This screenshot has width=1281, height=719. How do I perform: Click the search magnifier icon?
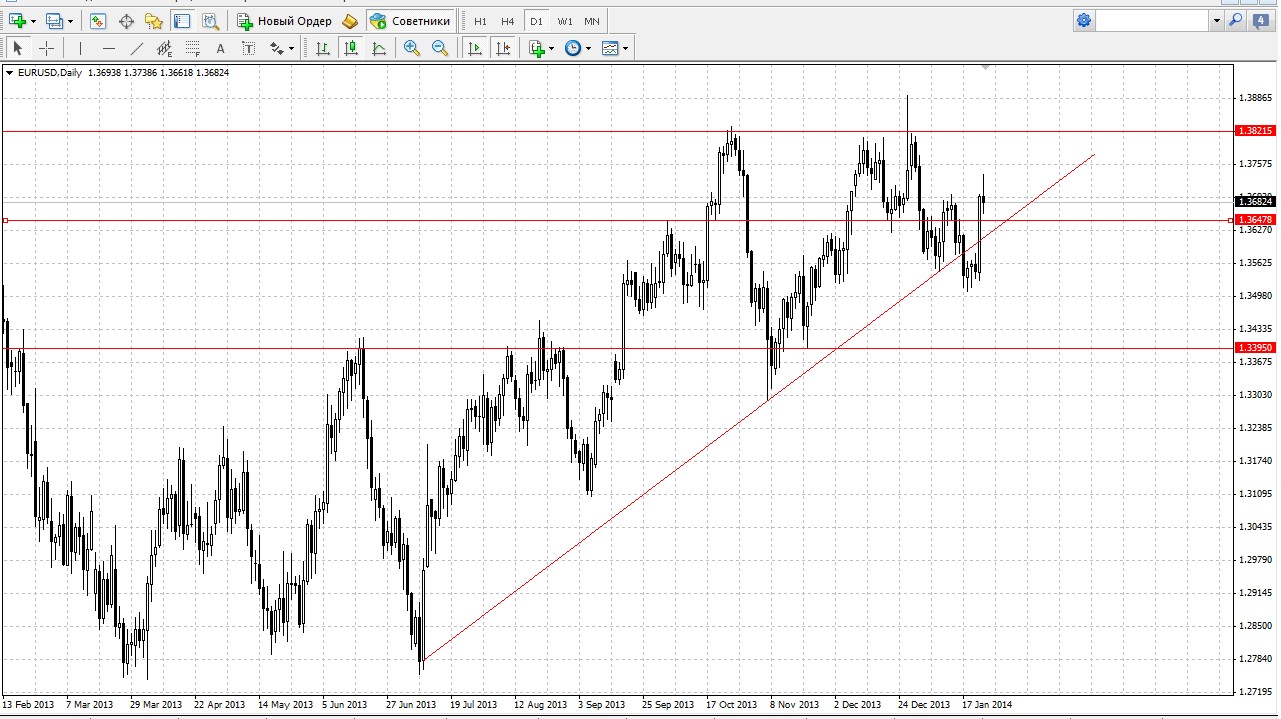coord(1236,20)
